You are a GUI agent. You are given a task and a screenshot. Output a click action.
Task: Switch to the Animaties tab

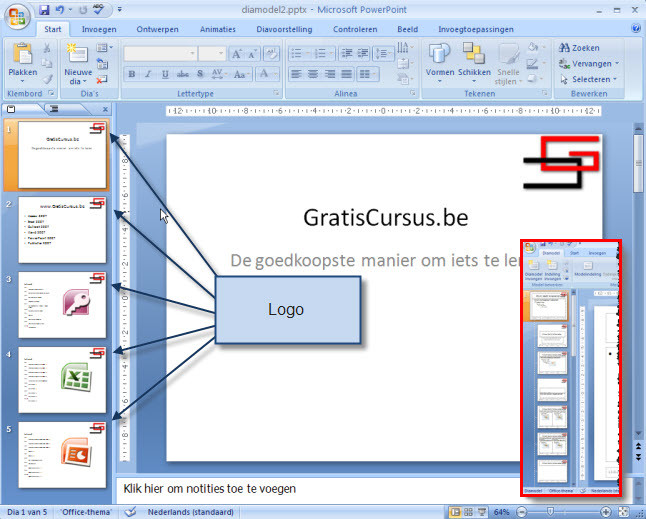click(x=218, y=29)
